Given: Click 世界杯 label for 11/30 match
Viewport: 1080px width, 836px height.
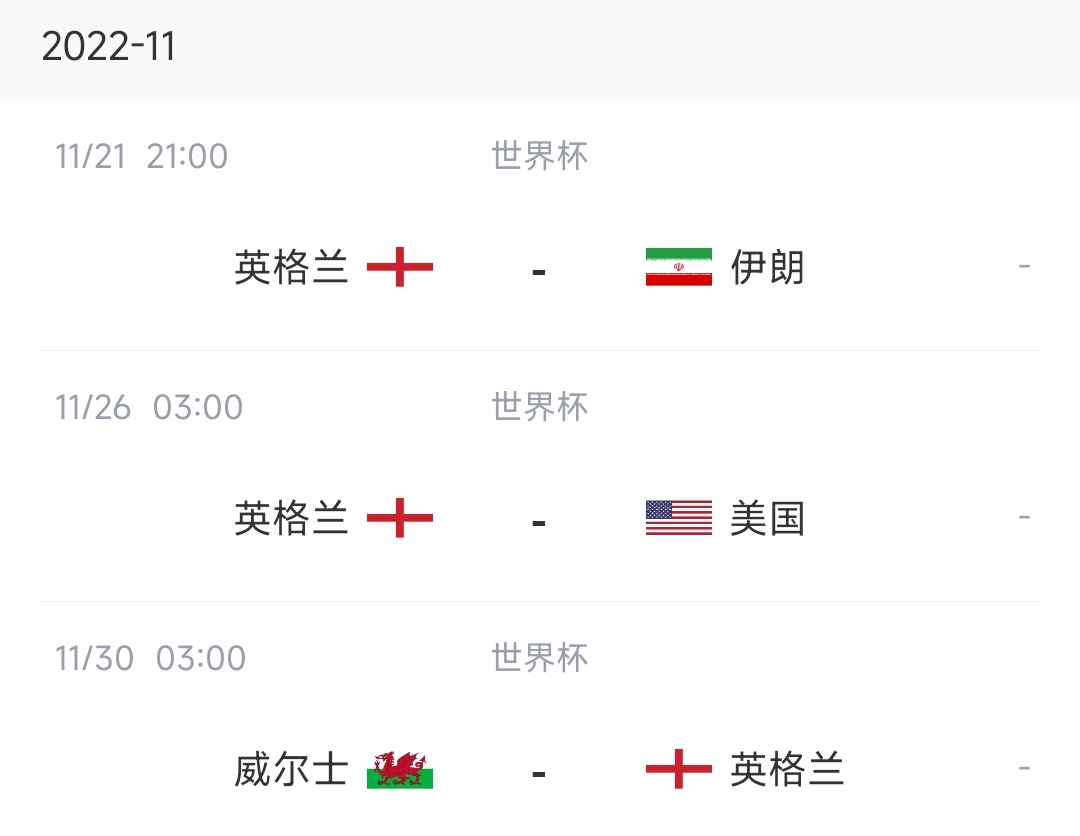Looking at the screenshot, I should pos(539,658).
